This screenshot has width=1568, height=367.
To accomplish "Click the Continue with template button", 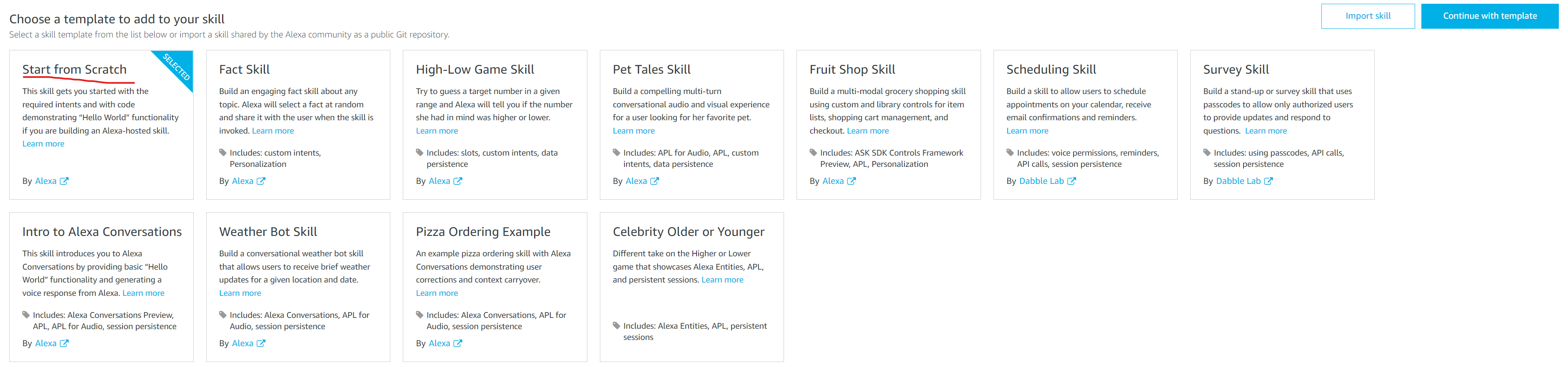I will [1490, 16].
